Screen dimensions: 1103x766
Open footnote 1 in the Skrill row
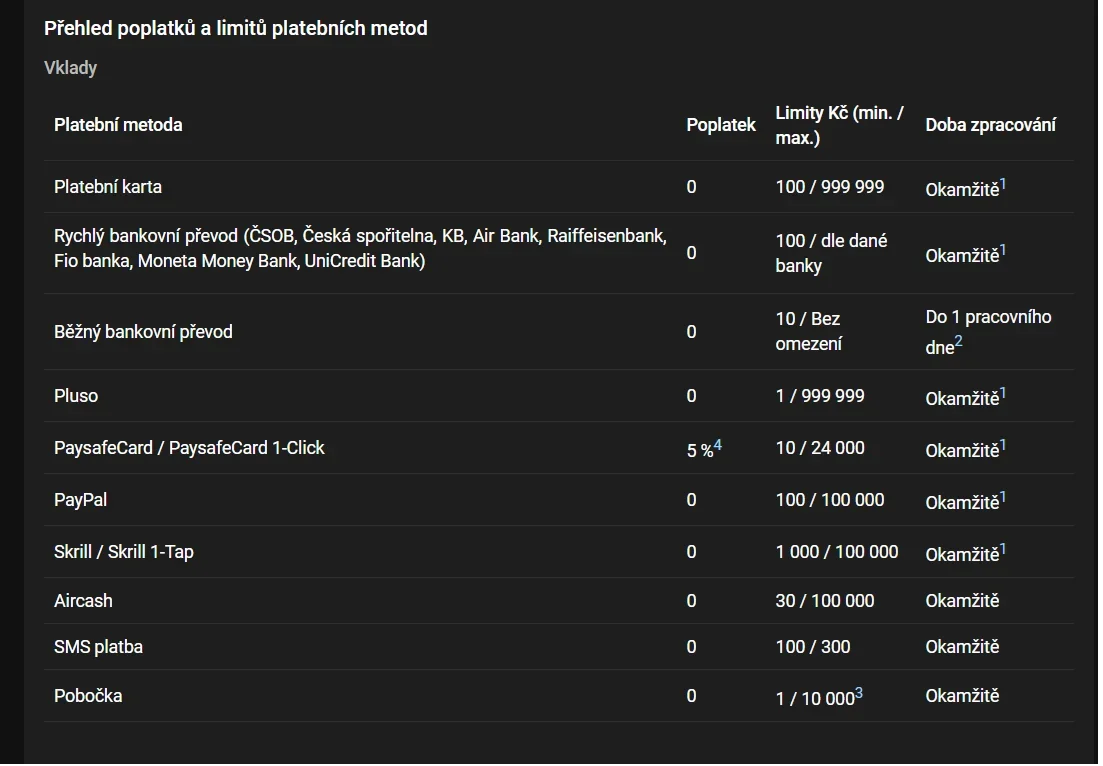click(x=1003, y=549)
